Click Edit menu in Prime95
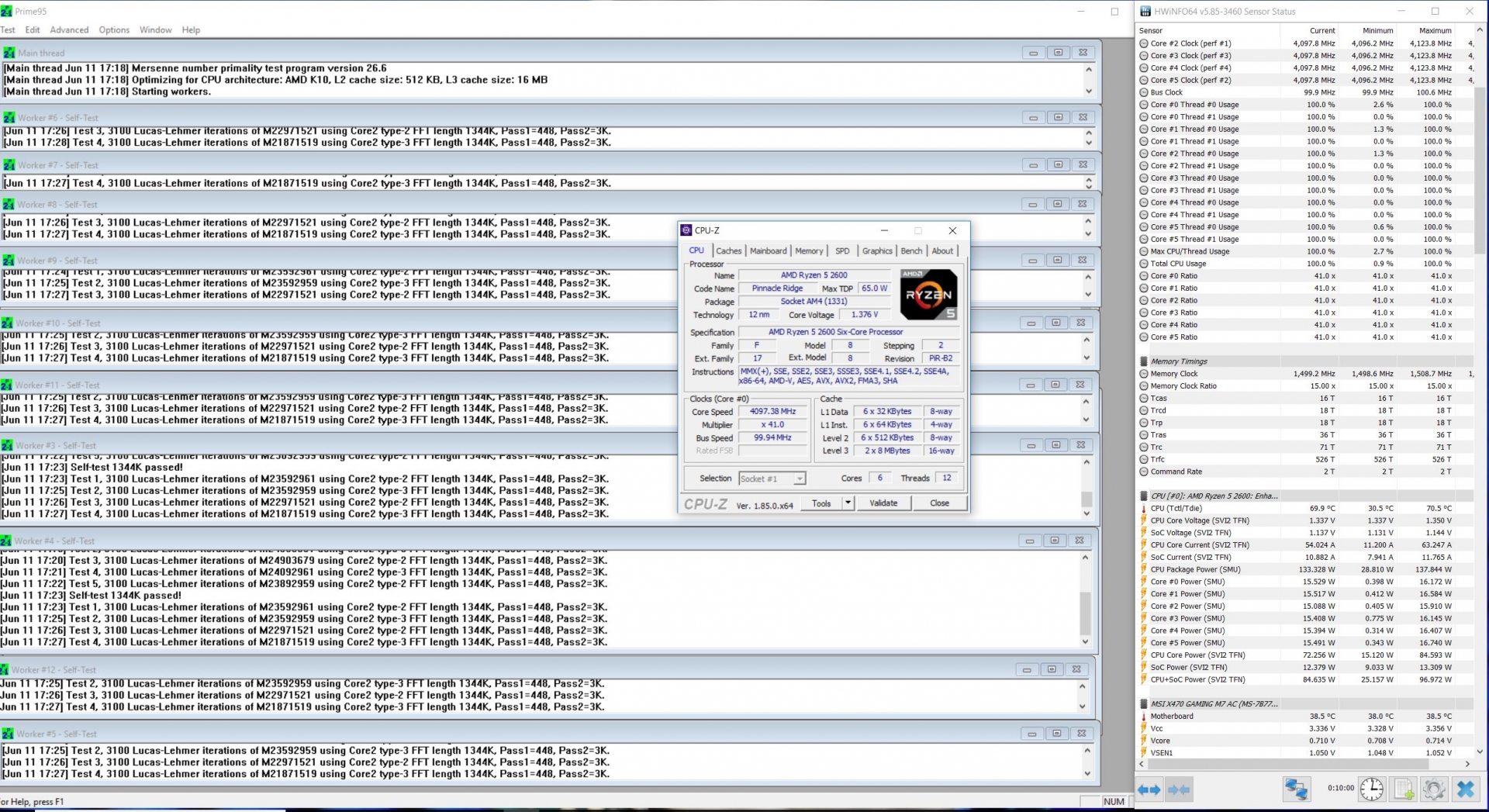The height and width of the screenshot is (812, 1489). coord(33,29)
